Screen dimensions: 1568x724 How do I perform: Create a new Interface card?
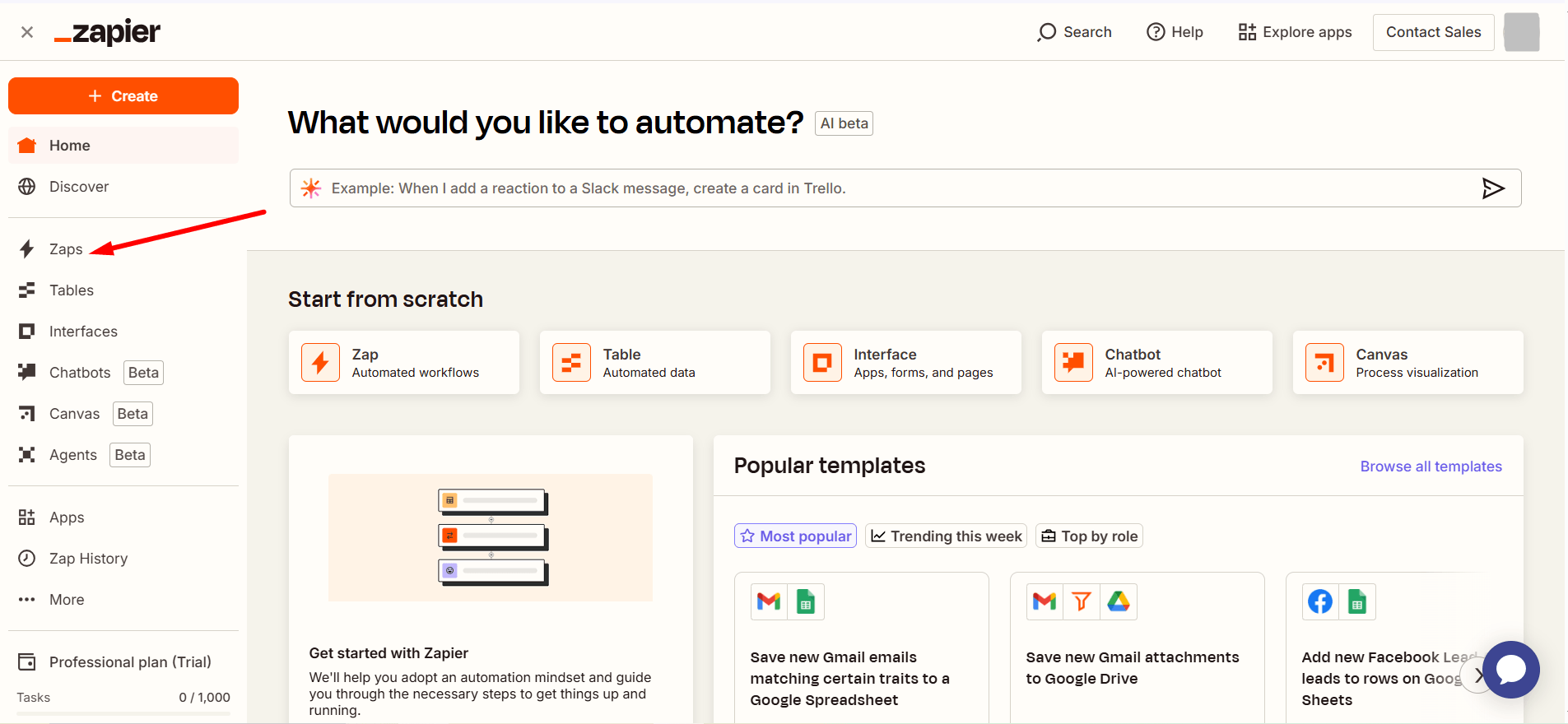pyautogui.click(x=906, y=363)
